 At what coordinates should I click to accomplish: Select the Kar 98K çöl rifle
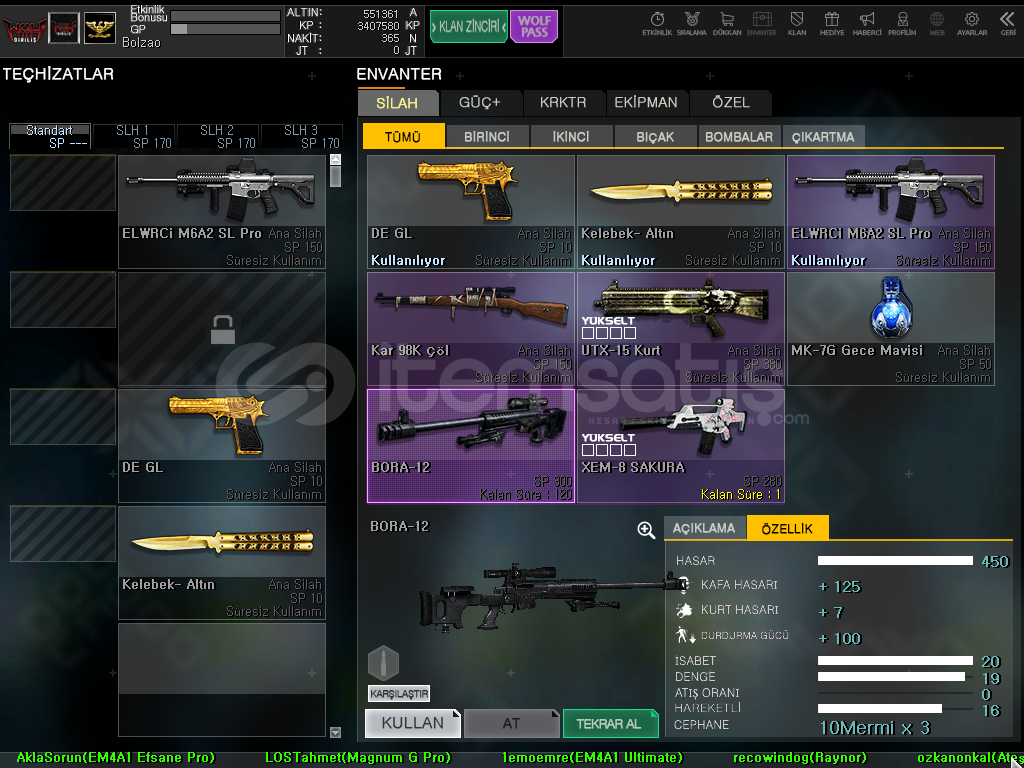click(x=471, y=328)
